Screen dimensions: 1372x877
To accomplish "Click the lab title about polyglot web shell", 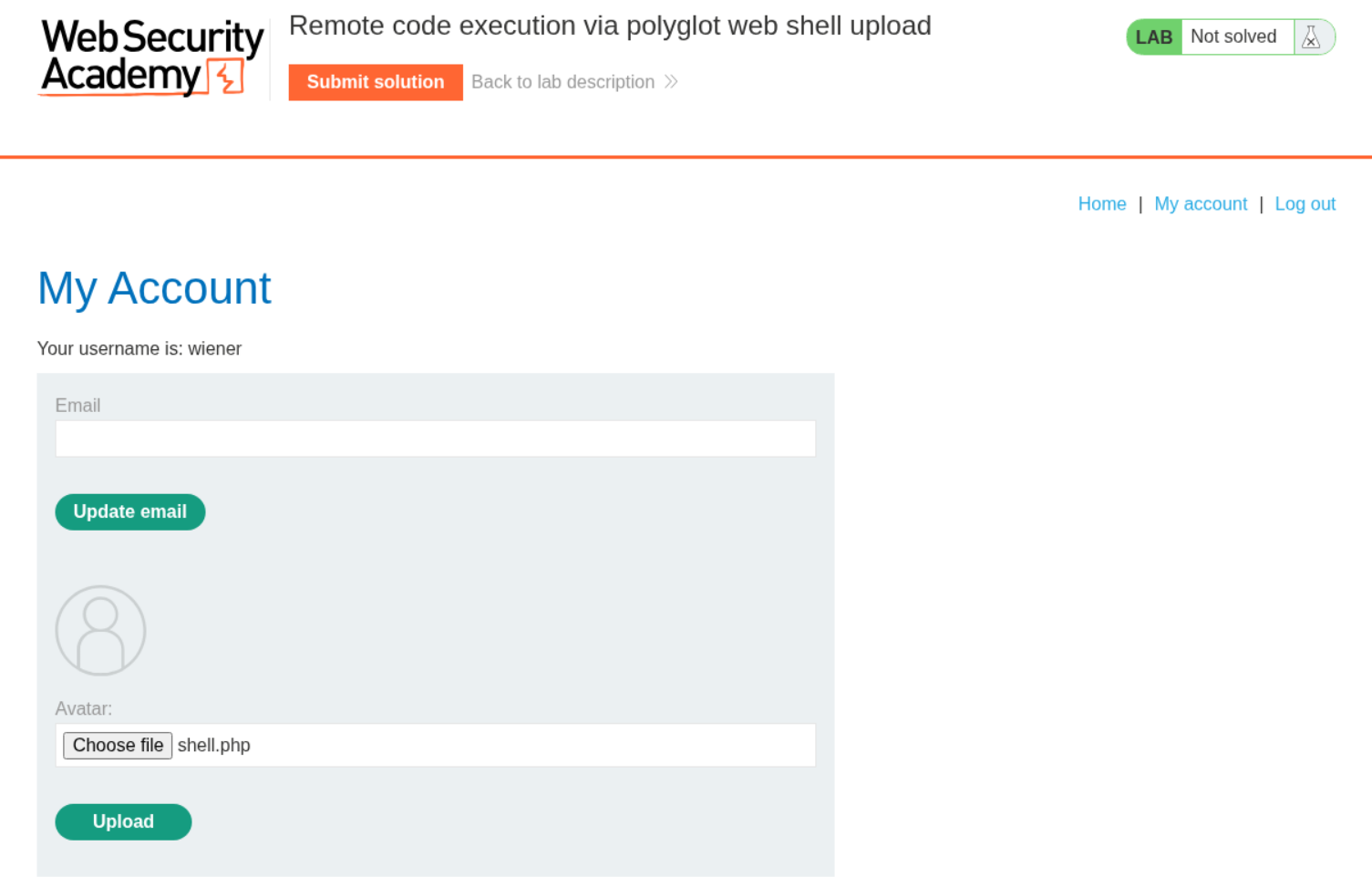I will [610, 26].
